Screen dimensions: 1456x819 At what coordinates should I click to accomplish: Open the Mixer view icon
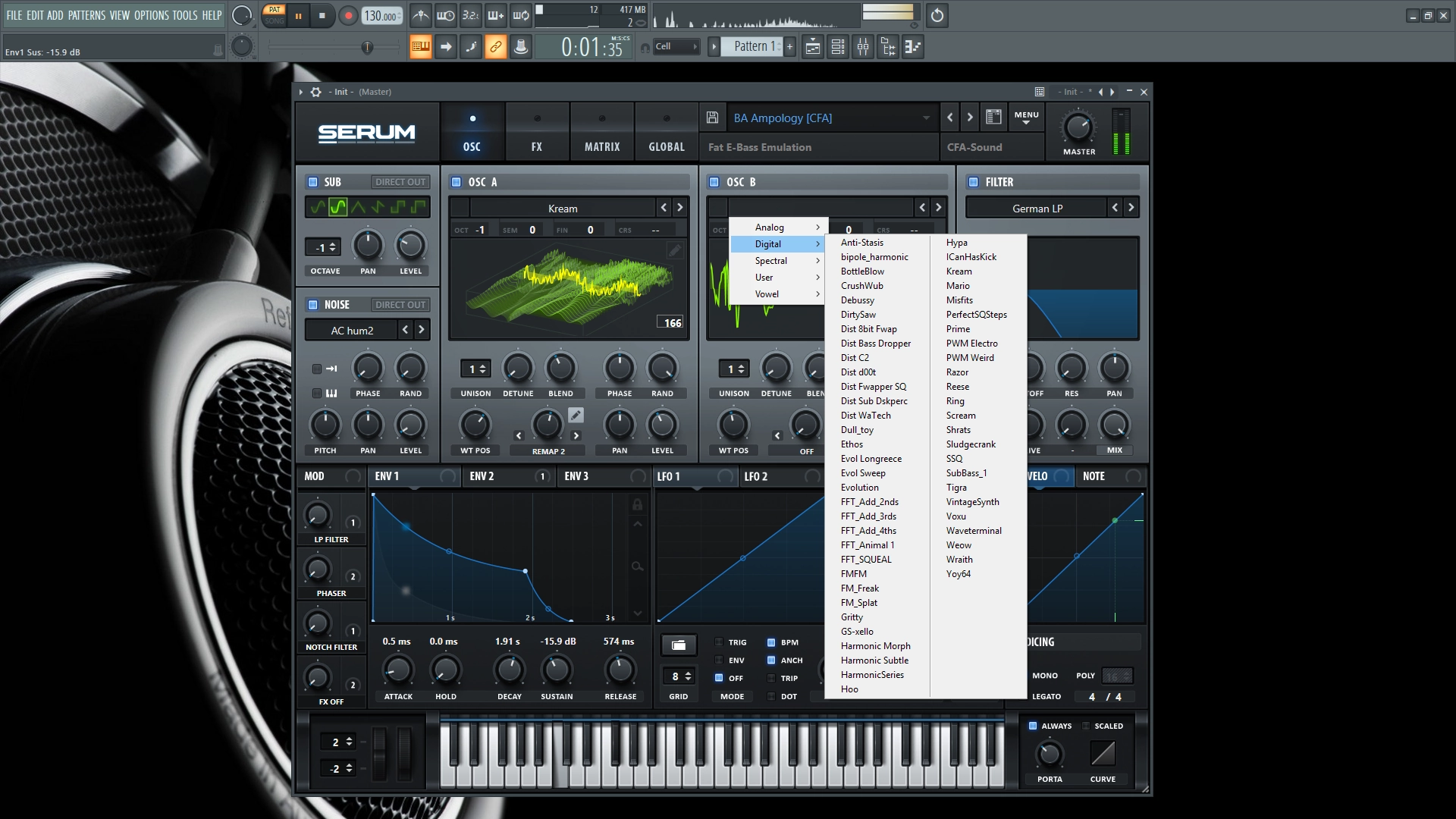(863, 47)
